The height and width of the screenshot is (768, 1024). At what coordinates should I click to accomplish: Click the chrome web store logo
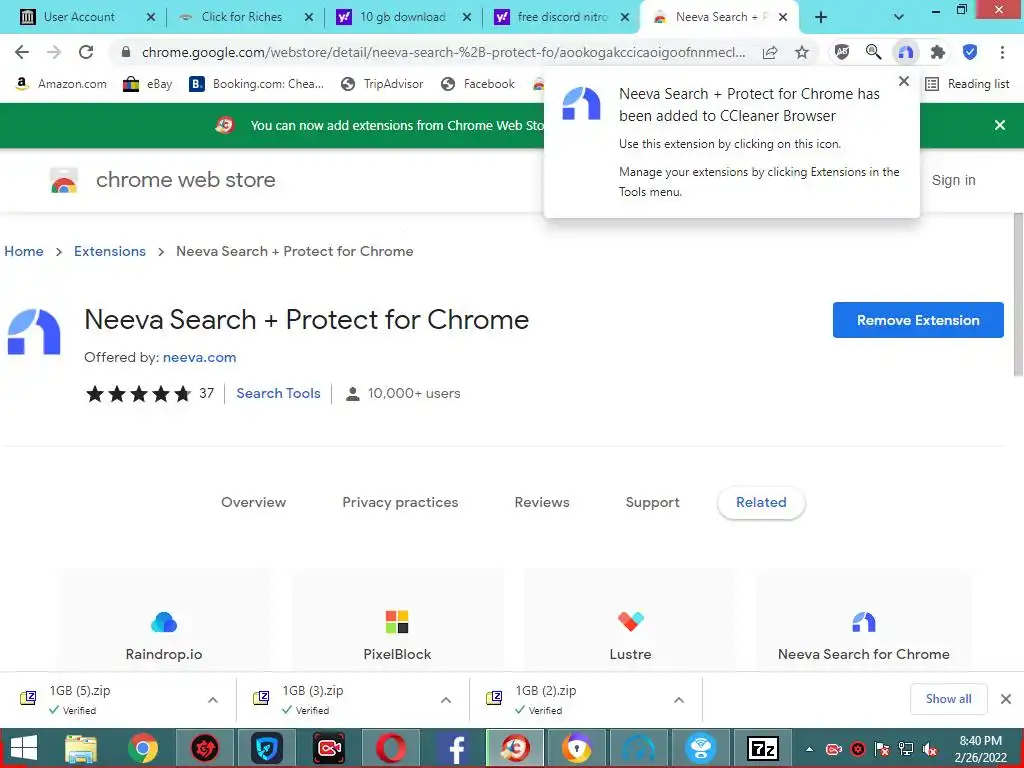(163, 180)
